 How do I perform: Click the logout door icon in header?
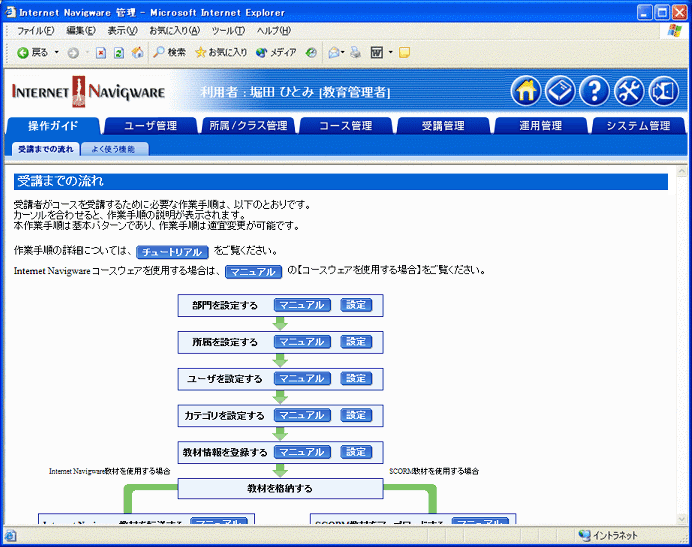664,91
